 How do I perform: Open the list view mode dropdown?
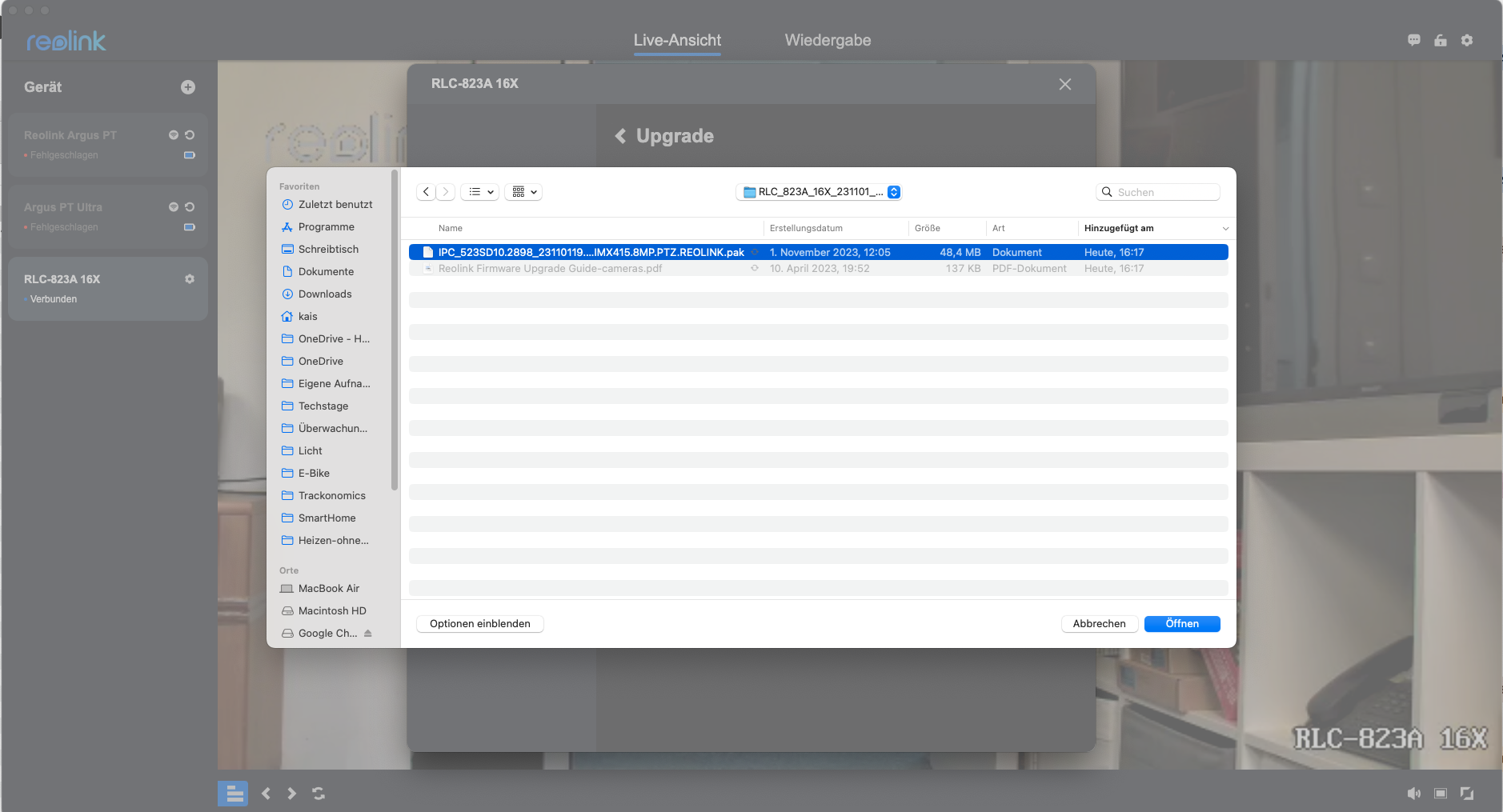480,192
